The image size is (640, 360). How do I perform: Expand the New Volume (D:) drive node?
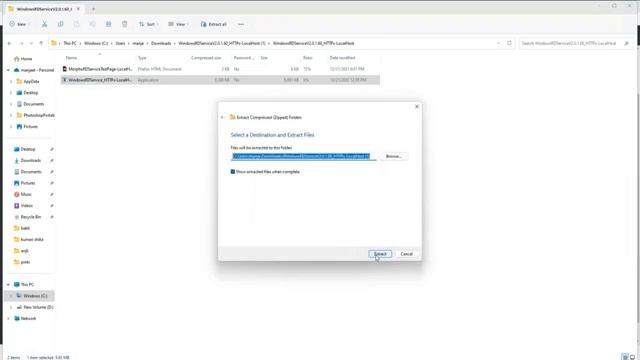click(11, 307)
